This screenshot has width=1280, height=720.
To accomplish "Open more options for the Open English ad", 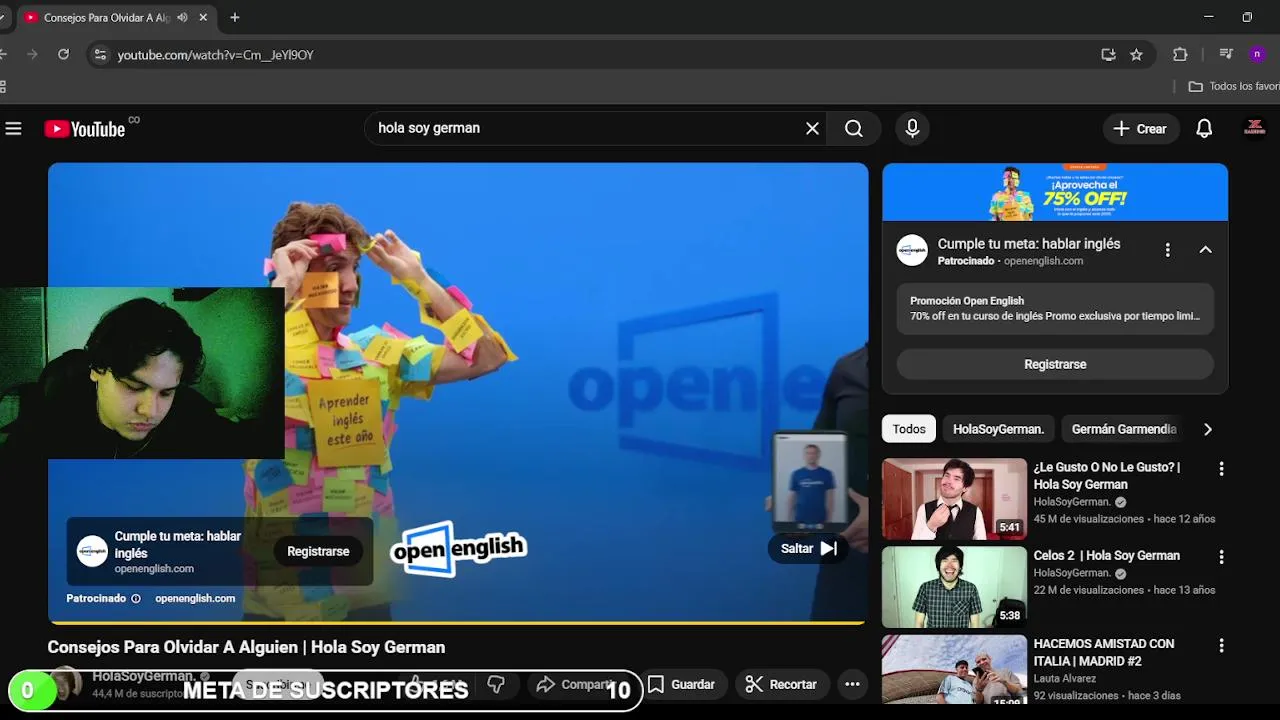I will (x=1167, y=250).
